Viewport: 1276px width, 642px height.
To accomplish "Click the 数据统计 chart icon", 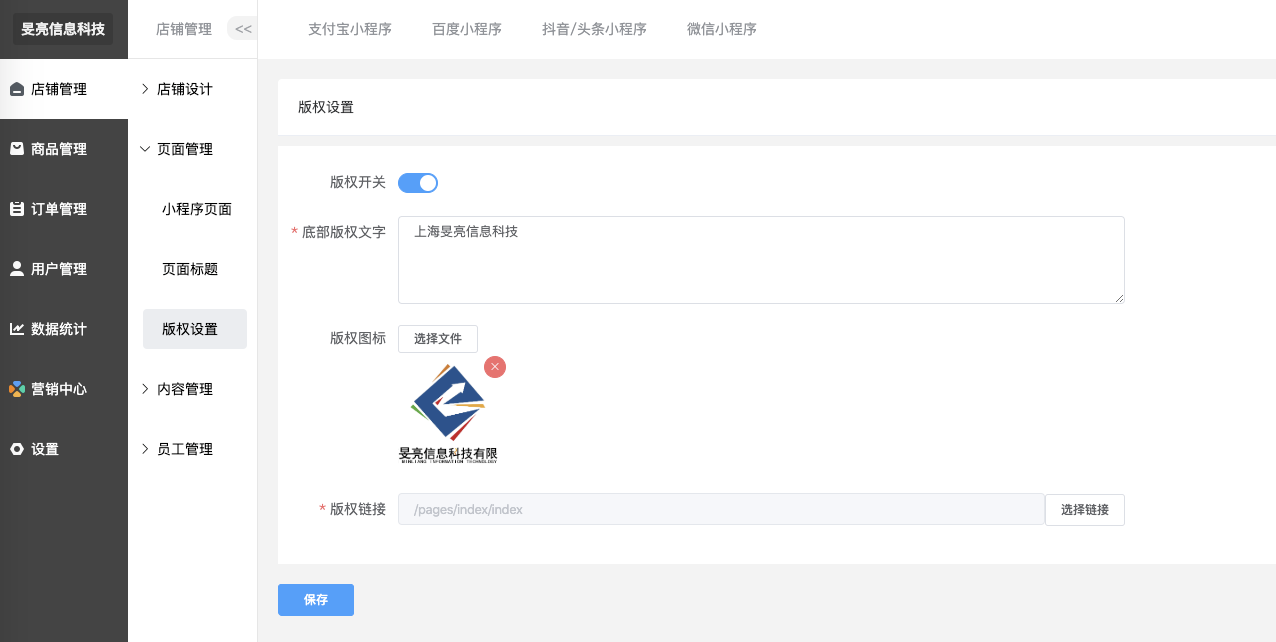I will tap(17, 329).
